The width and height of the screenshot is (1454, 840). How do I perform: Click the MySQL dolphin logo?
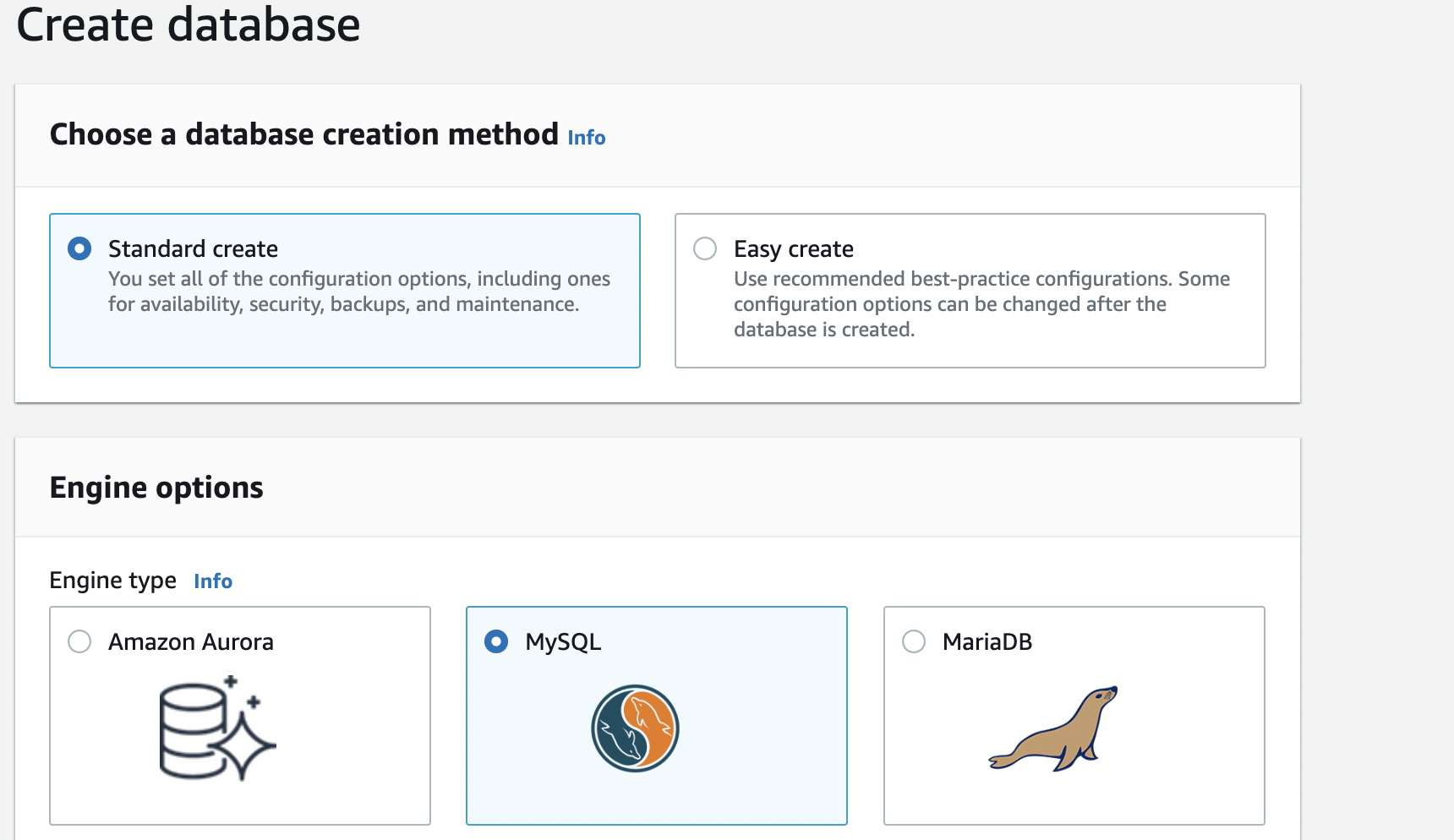pos(635,728)
